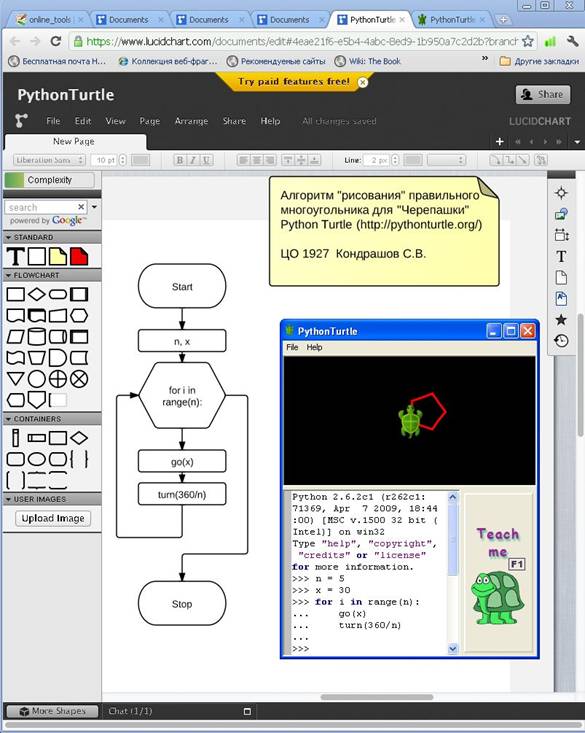Click the Lucidchart branch logo icon
The height and width of the screenshot is (733, 585).
click(x=21, y=121)
